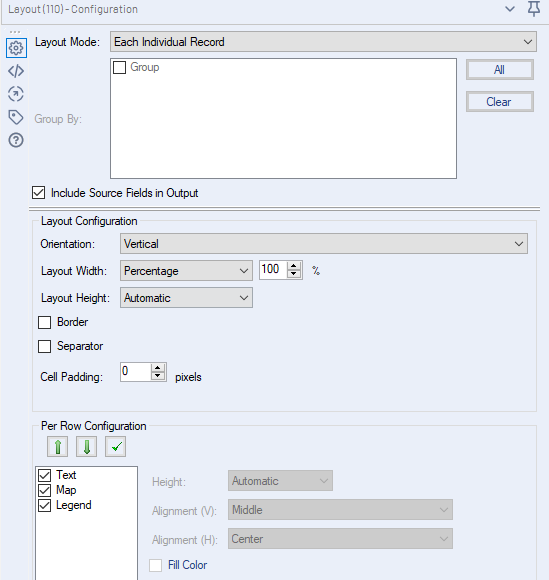Image resolution: width=549 pixels, height=580 pixels.
Task: Open the XML view code icon
Action: click(x=16, y=71)
